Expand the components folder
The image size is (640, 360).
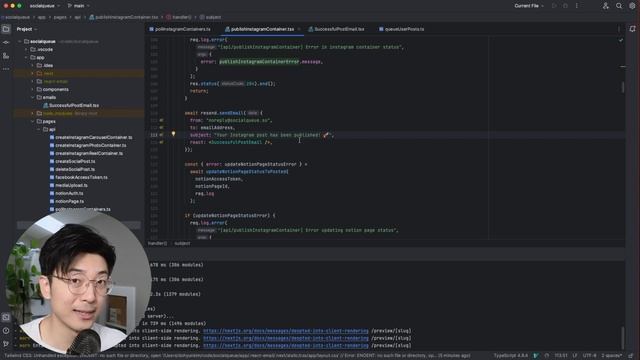[33, 89]
